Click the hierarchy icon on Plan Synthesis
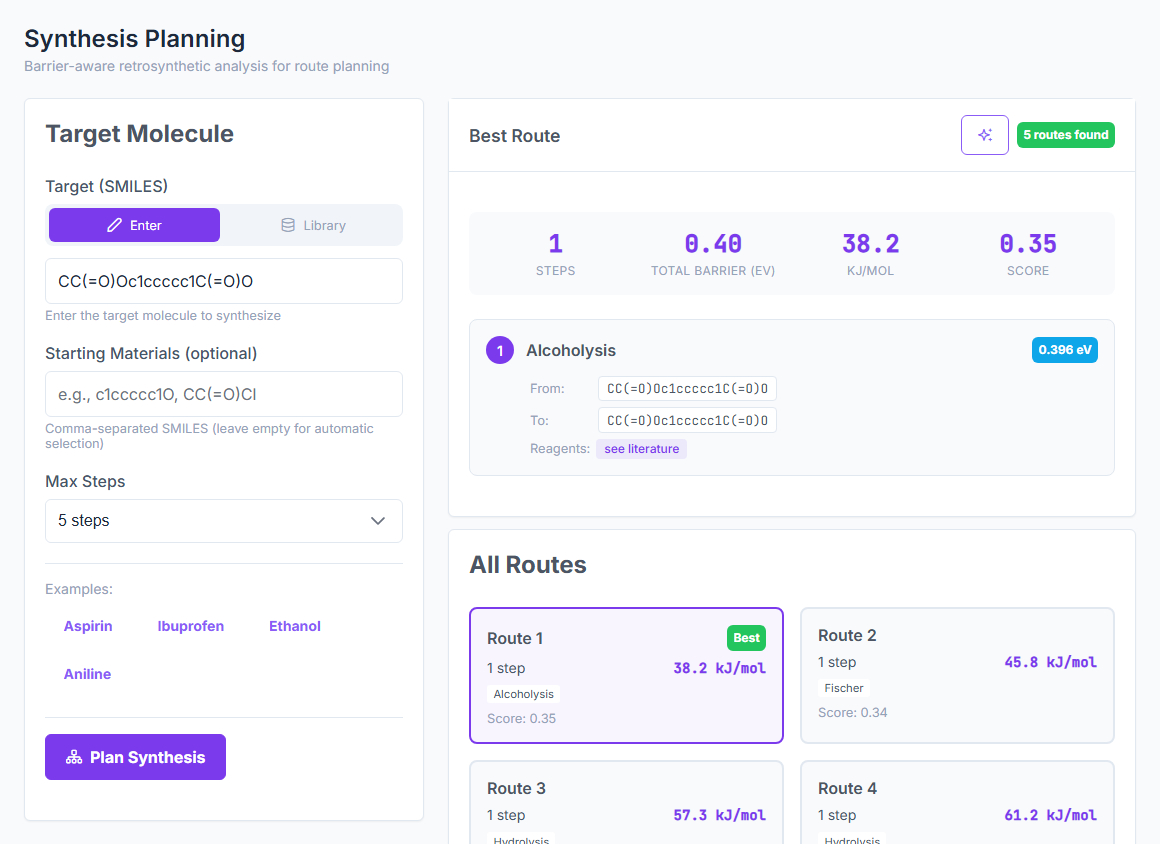Screen dimensions: 1160x844 [74, 757]
